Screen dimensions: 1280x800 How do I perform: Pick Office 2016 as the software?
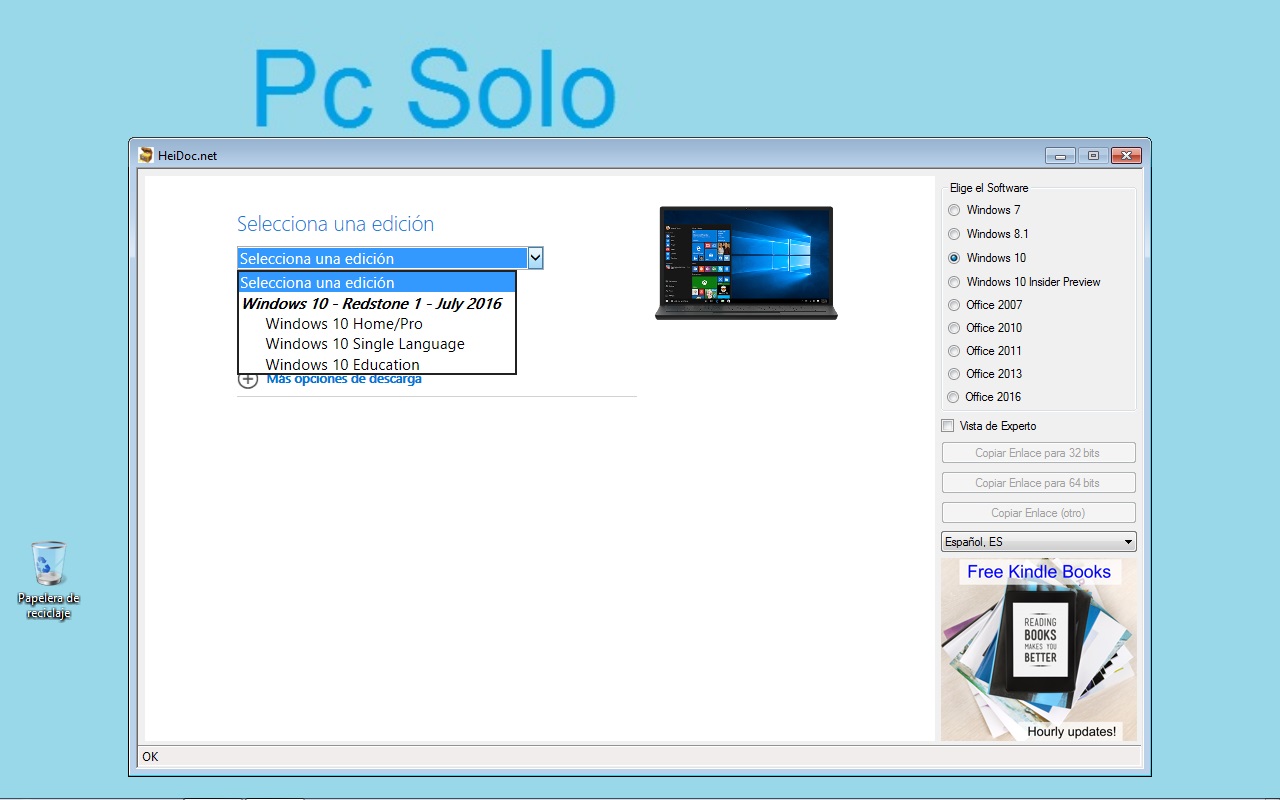pos(953,397)
